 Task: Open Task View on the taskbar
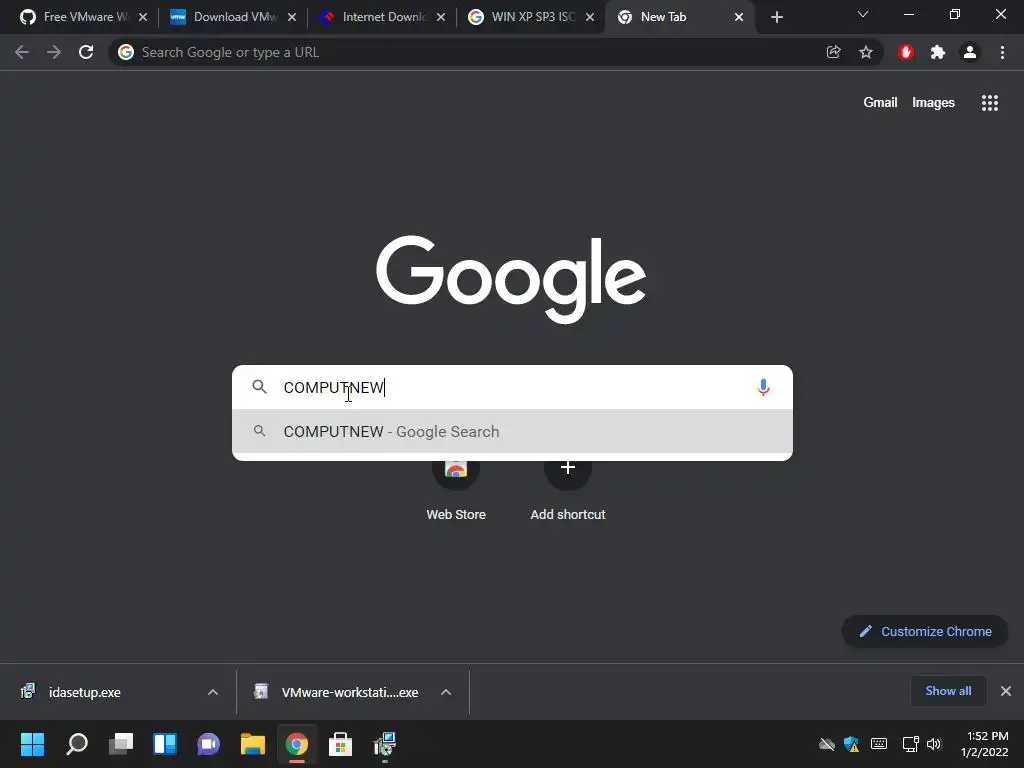point(121,744)
